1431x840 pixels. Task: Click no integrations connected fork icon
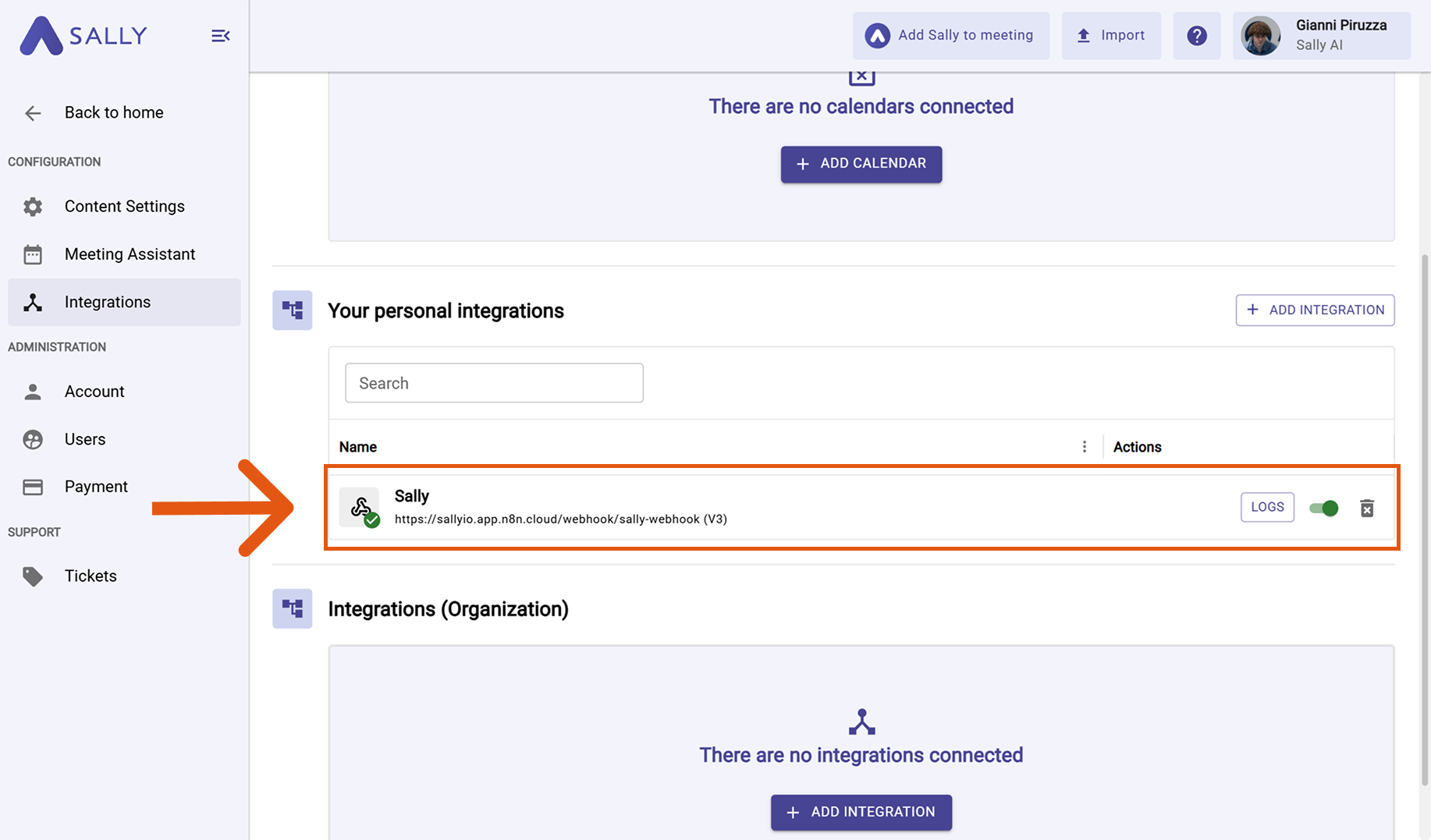point(861,721)
